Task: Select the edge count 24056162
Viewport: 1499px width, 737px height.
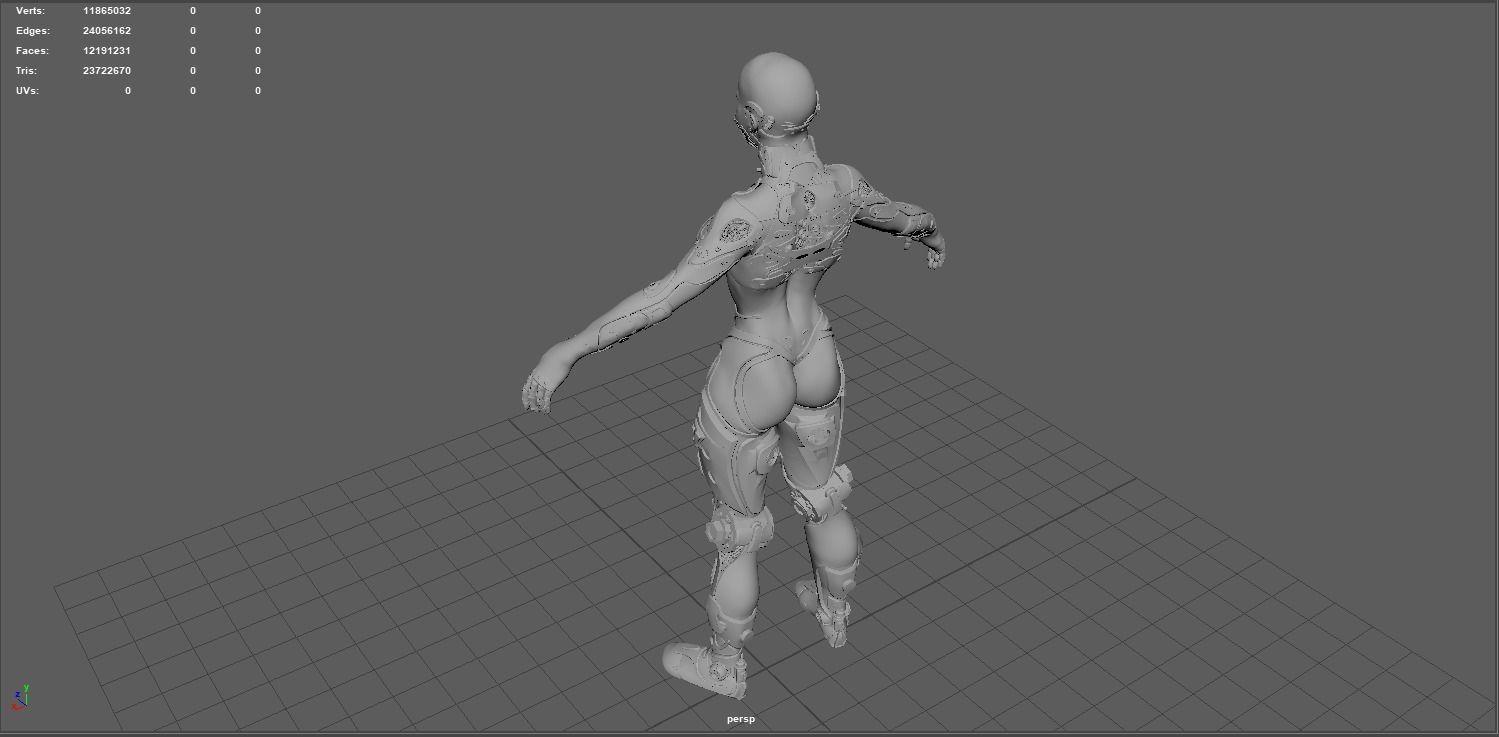Action: [107, 31]
